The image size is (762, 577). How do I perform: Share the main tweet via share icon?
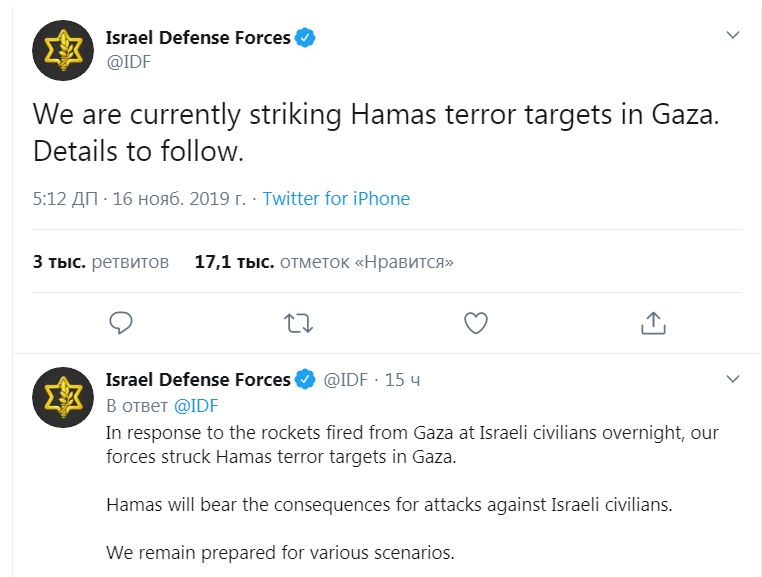(x=652, y=323)
